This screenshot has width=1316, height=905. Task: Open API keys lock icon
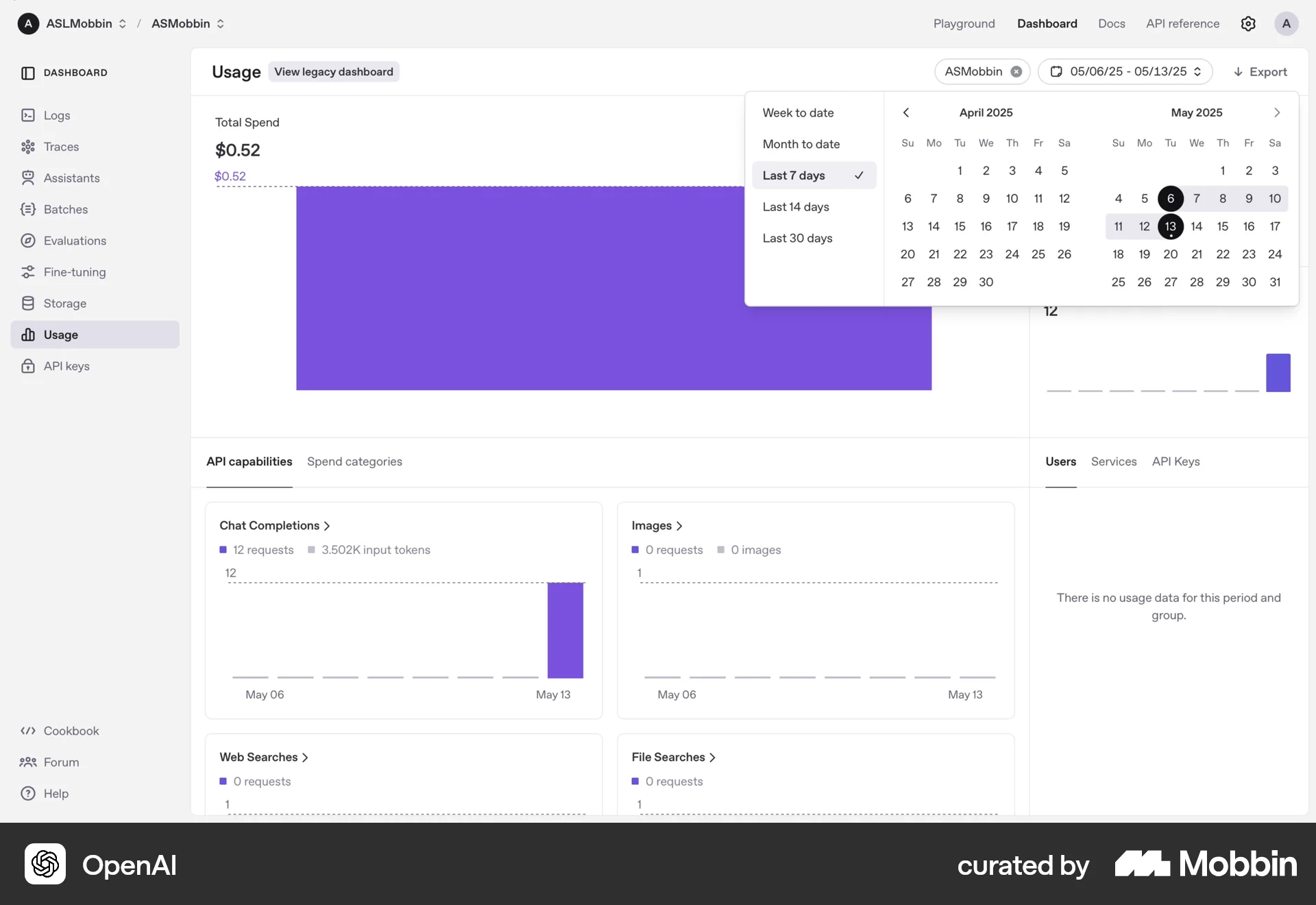(28, 366)
